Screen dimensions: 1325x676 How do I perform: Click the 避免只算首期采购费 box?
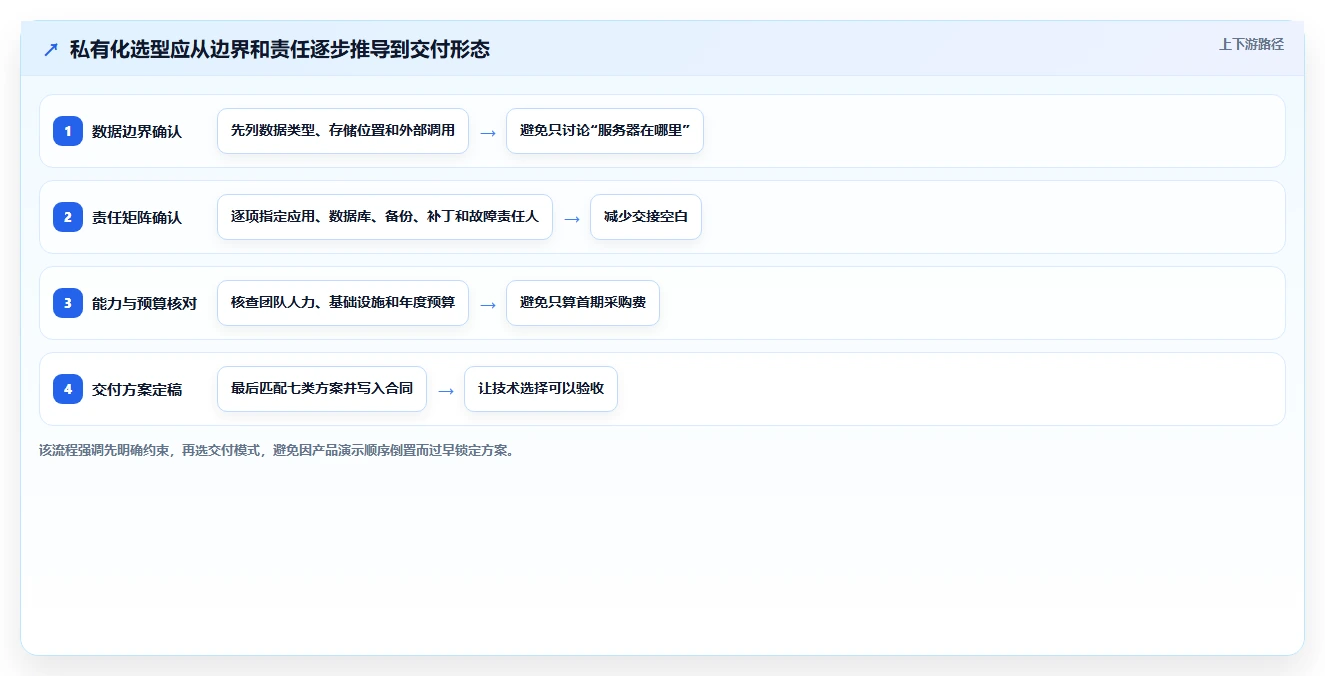pyautogui.click(x=583, y=303)
